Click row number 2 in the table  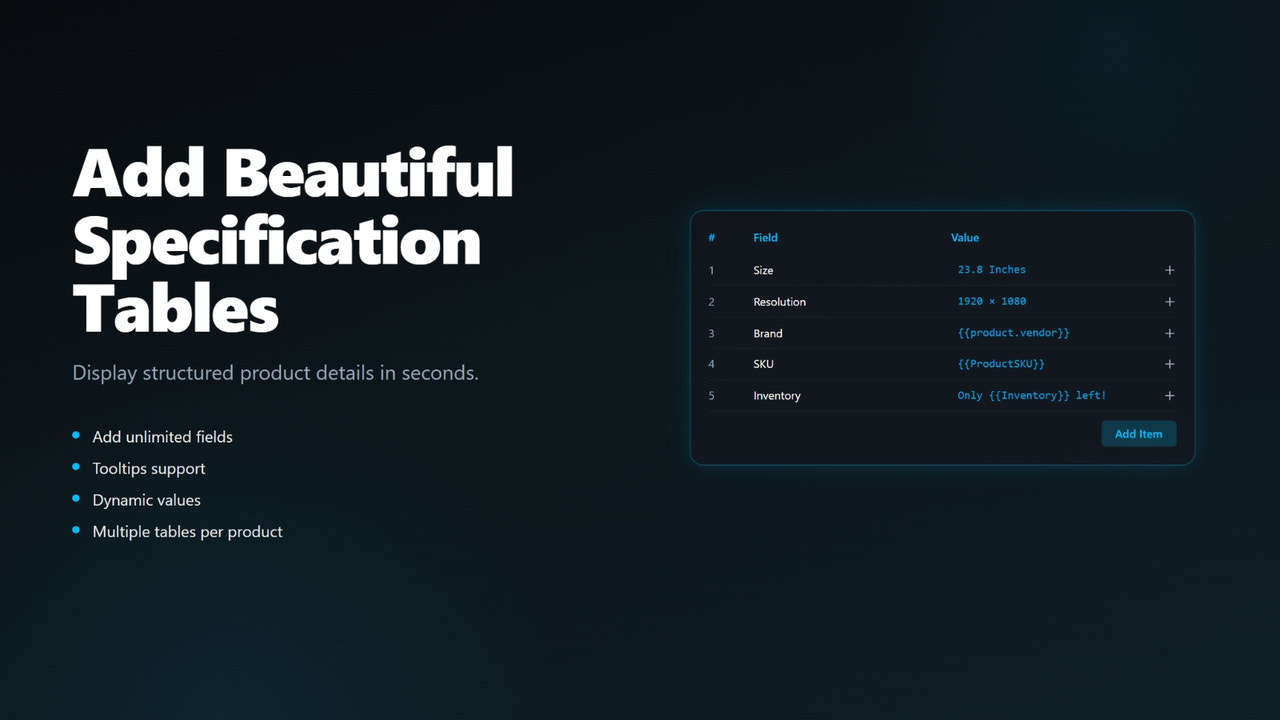point(712,302)
